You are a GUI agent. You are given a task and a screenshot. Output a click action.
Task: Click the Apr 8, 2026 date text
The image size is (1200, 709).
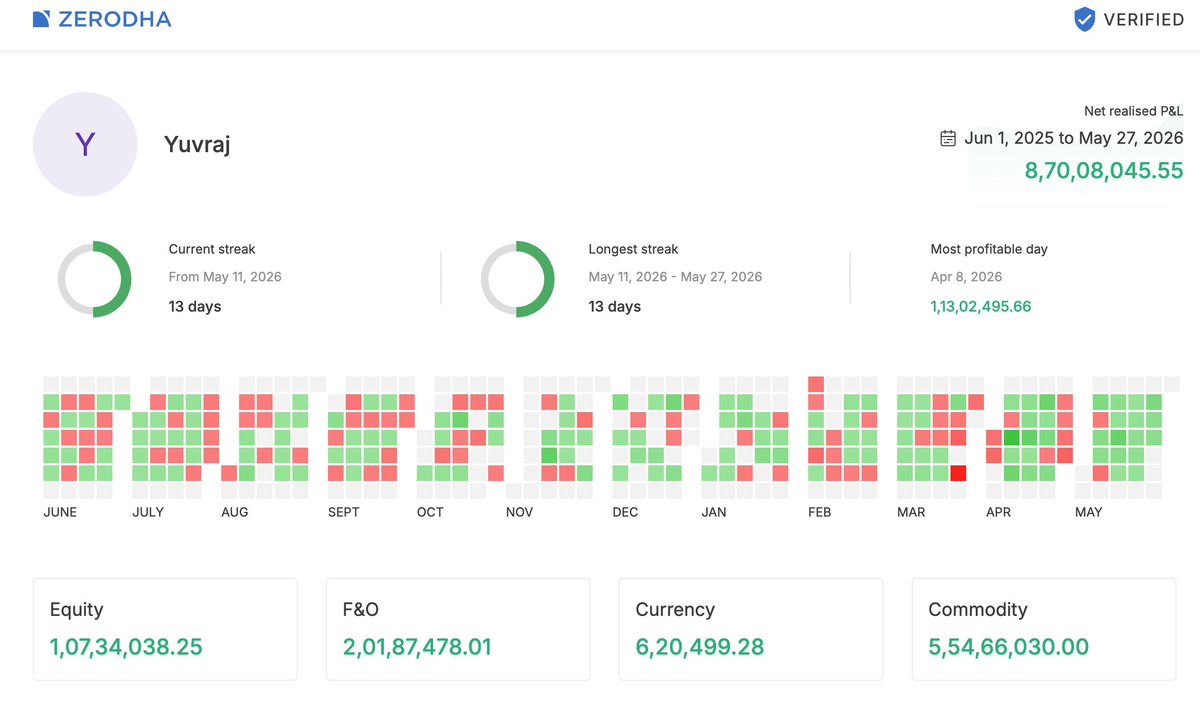click(x=966, y=277)
